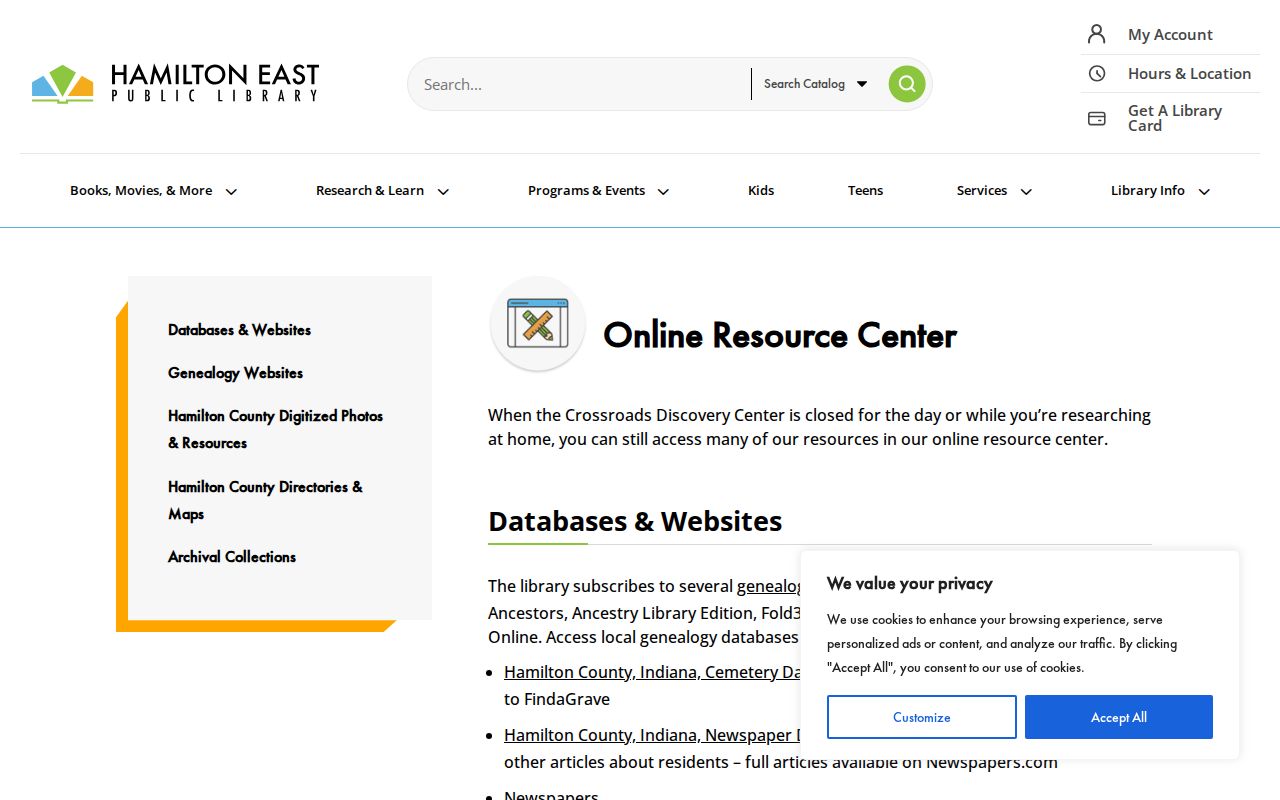This screenshot has height=800, width=1280.
Task: Open Hamilton County Digitized Photos & Resources
Action: [x=275, y=429]
